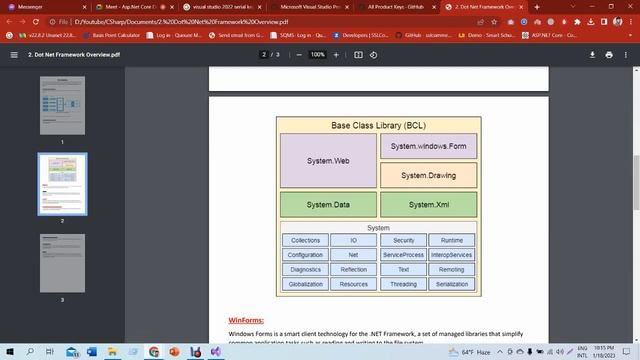Screen dimensions: 640x360
Task: Open Basis Point Calculator bookmark
Action: click(111, 36)
